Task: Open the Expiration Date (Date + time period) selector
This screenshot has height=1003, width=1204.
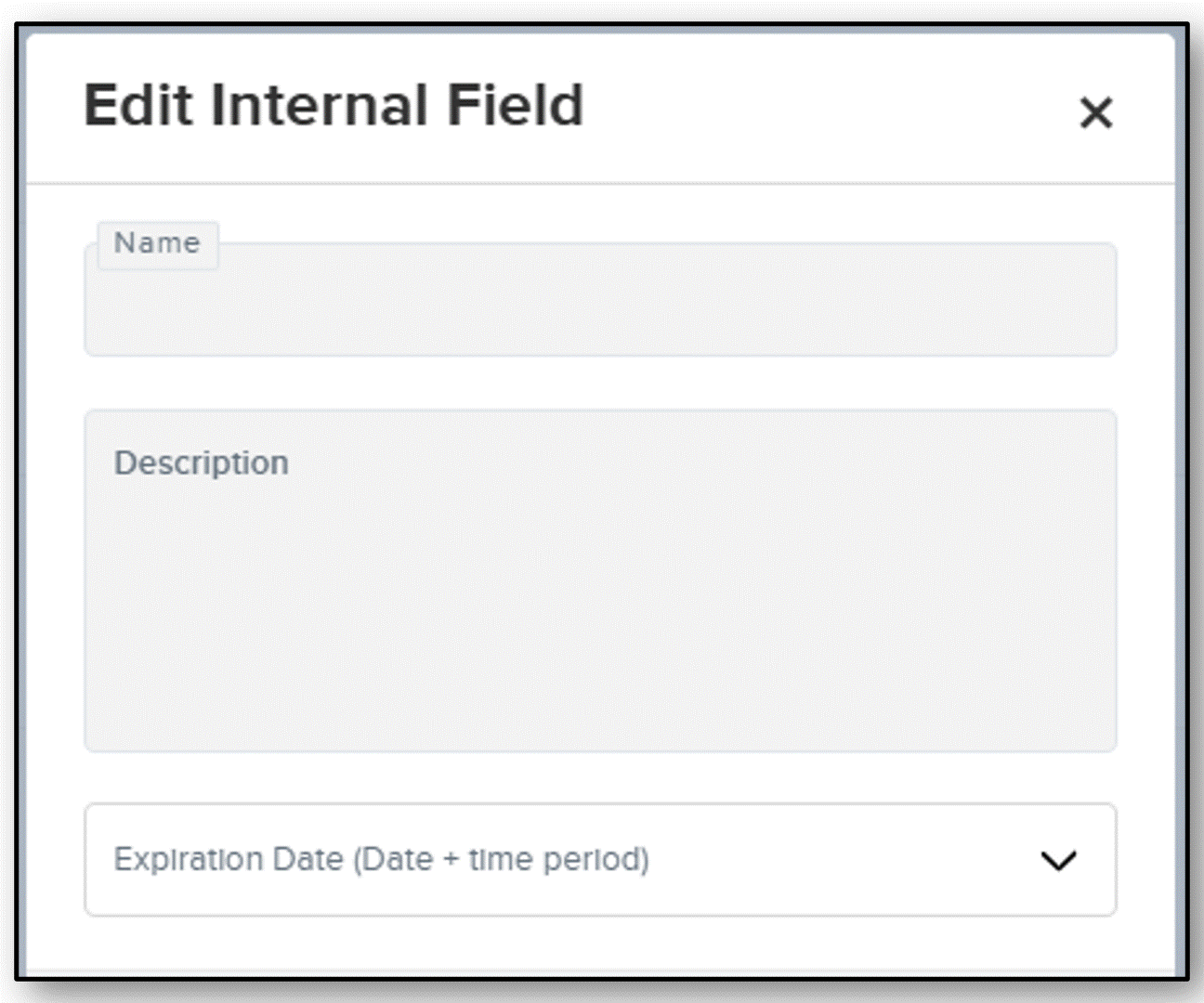Action: point(600,859)
